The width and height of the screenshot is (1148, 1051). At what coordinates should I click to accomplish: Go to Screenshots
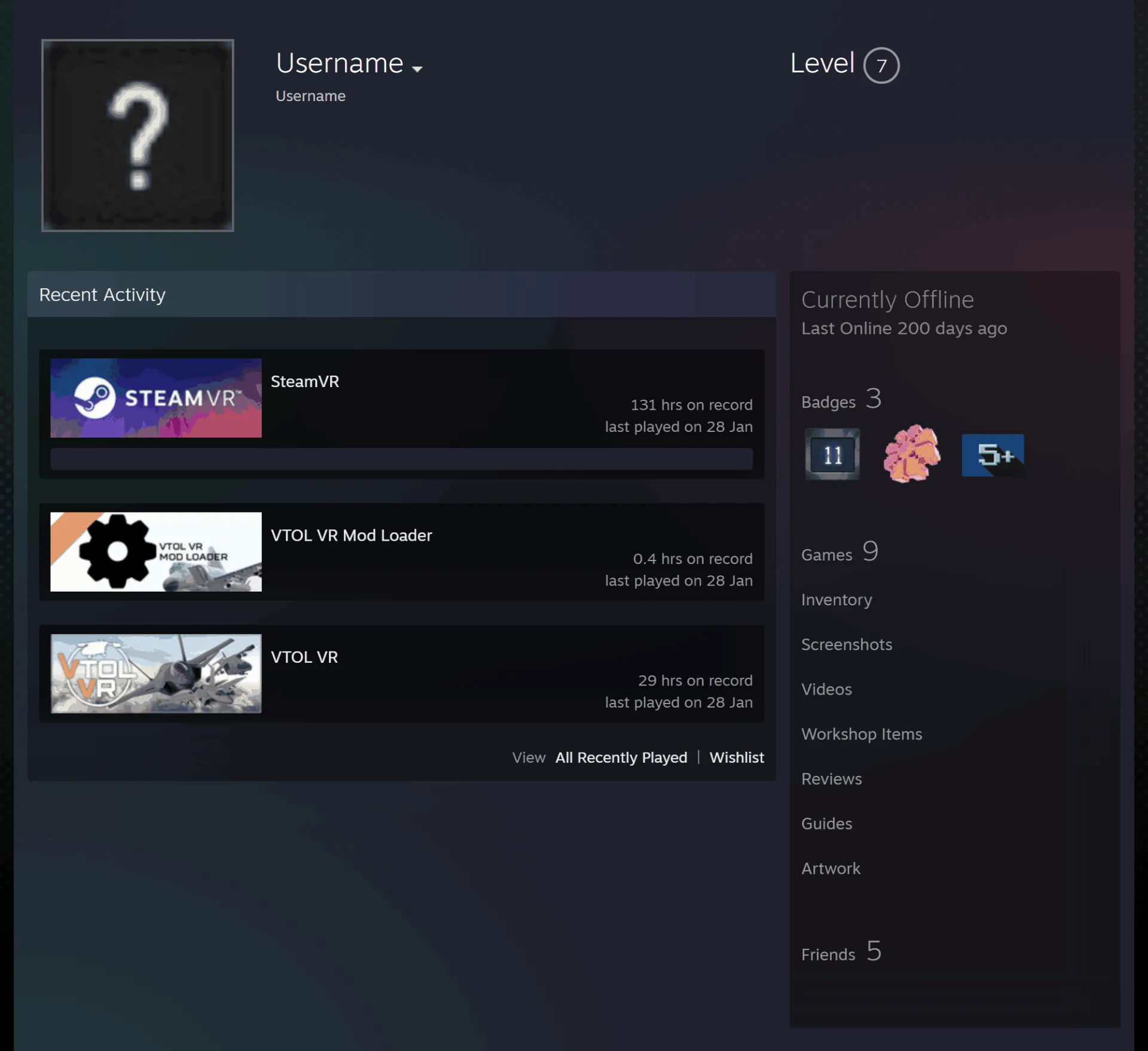(x=847, y=644)
